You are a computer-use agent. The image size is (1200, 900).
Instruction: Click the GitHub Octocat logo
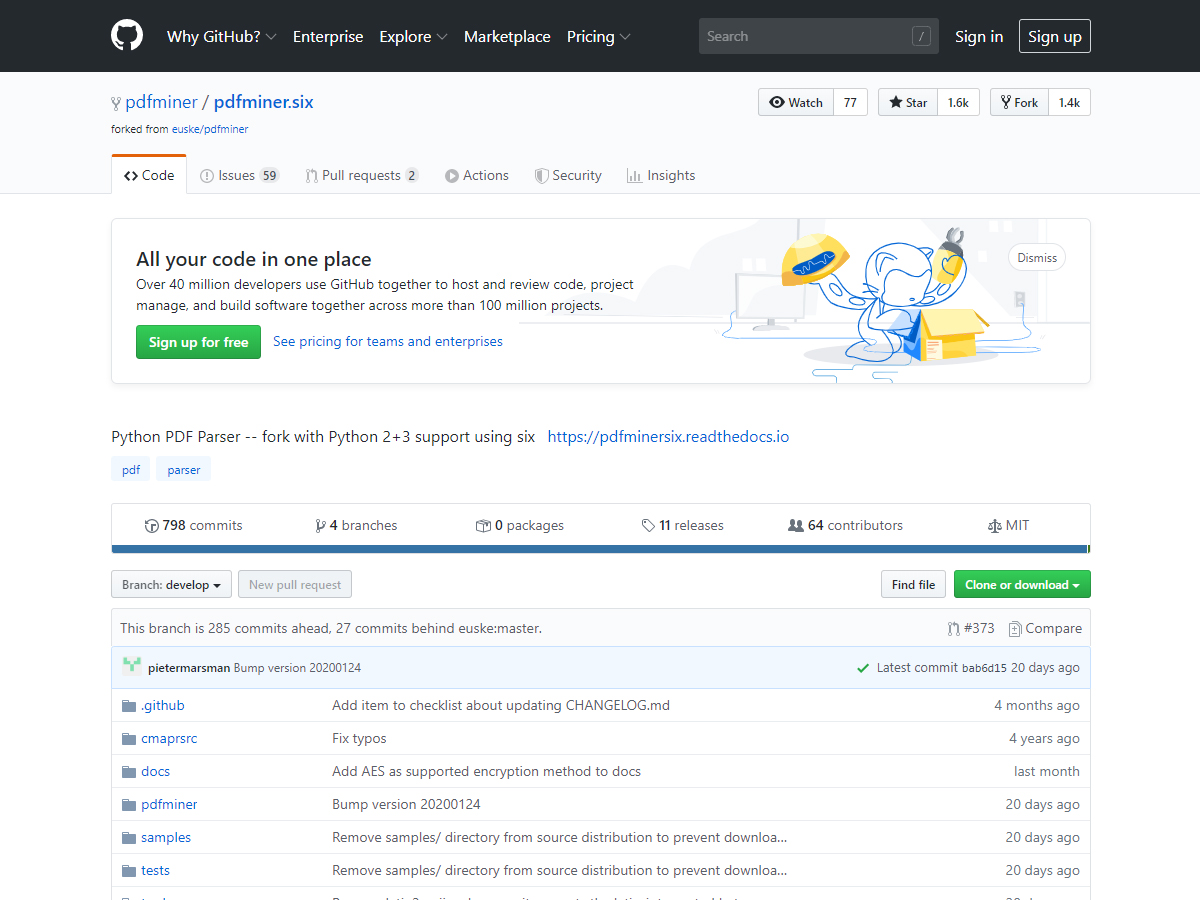point(127,36)
